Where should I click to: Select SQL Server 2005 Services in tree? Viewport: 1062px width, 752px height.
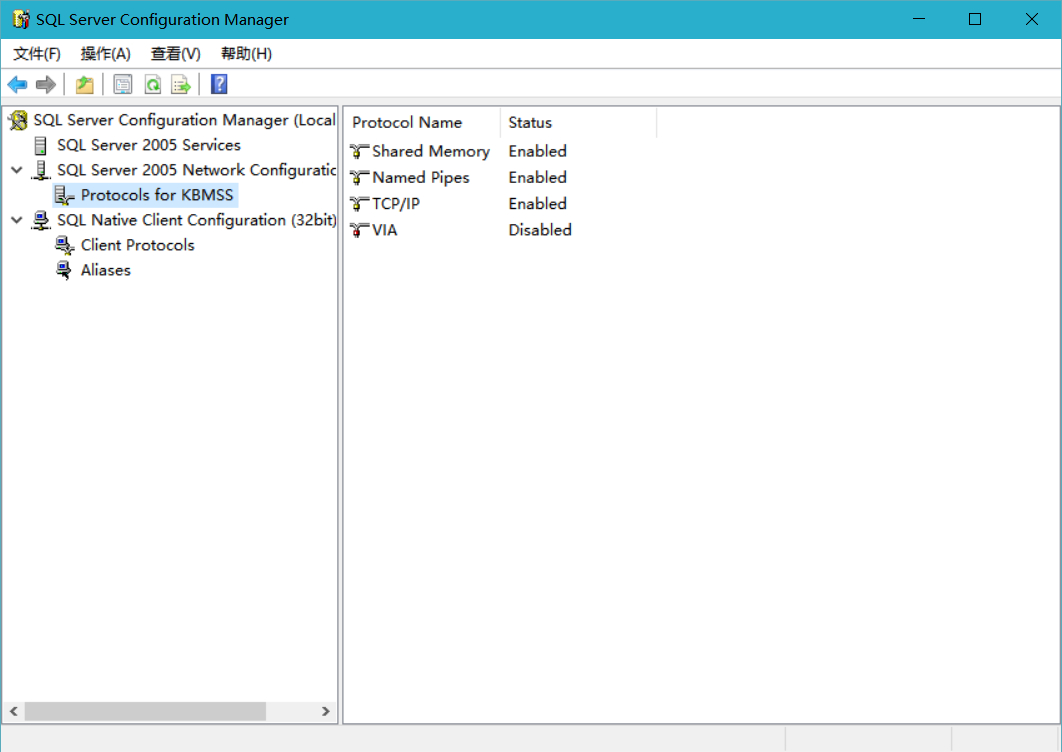[148, 145]
